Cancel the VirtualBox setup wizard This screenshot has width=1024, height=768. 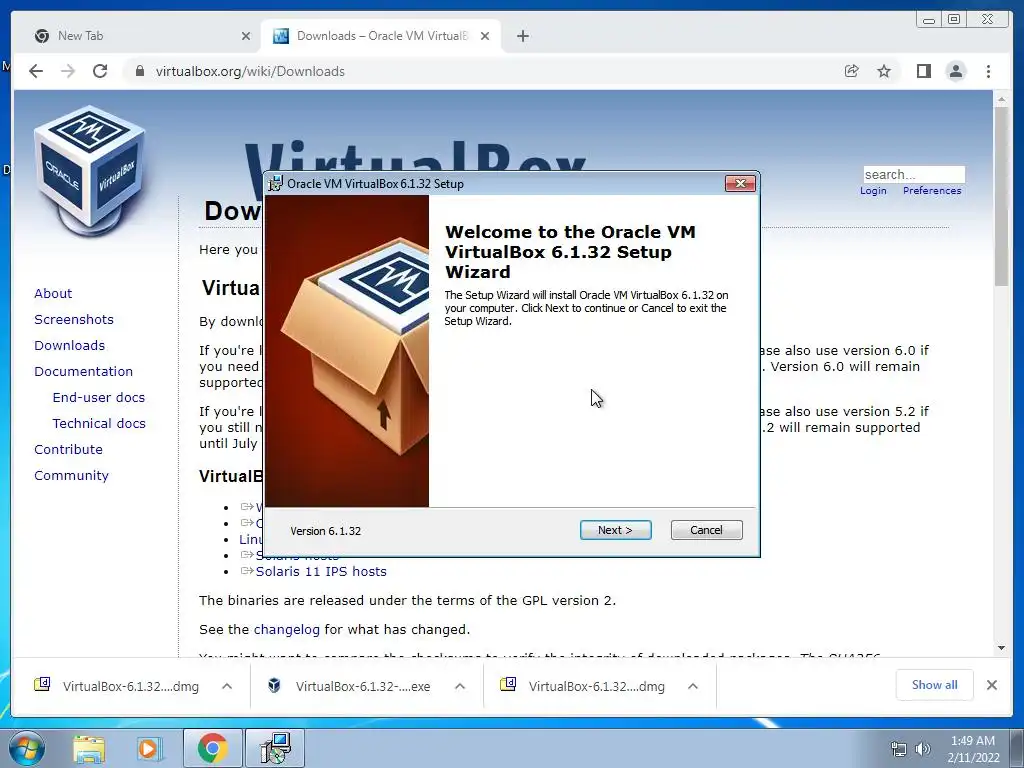[707, 530]
